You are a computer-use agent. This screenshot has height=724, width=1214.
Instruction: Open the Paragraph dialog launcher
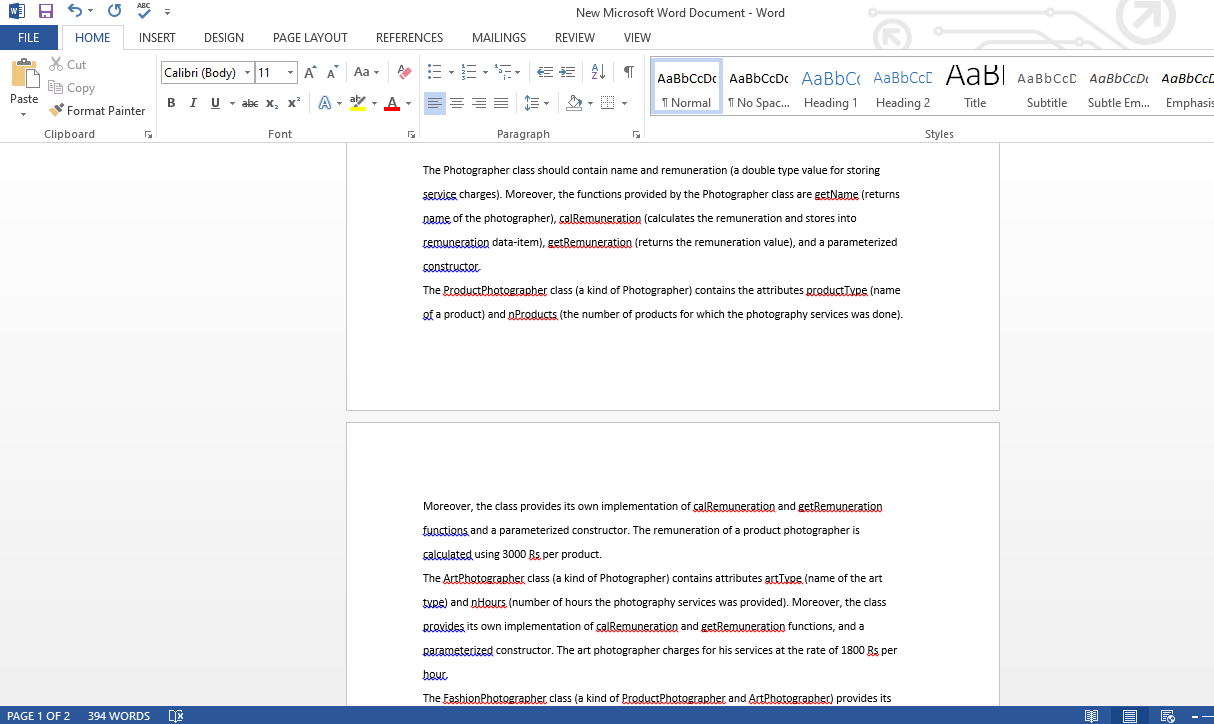pos(637,134)
